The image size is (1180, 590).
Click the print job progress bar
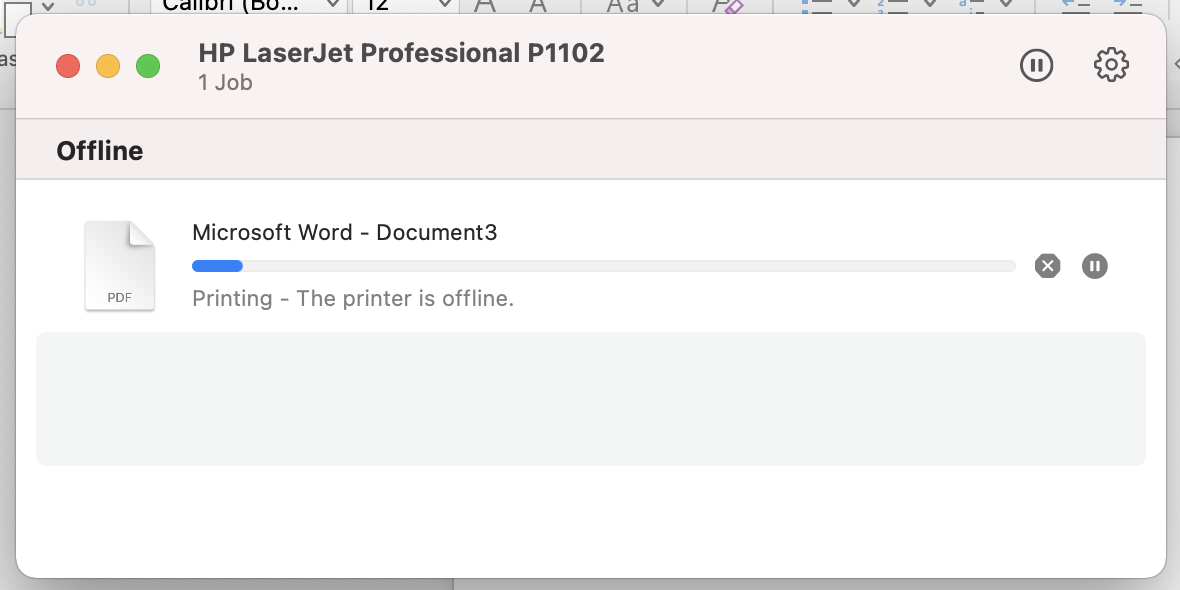(x=603, y=266)
